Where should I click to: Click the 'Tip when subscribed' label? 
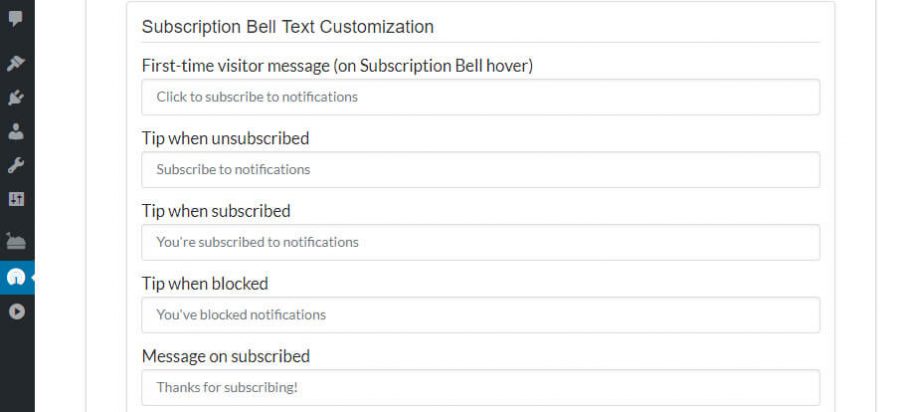pyautogui.click(x=216, y=211)
